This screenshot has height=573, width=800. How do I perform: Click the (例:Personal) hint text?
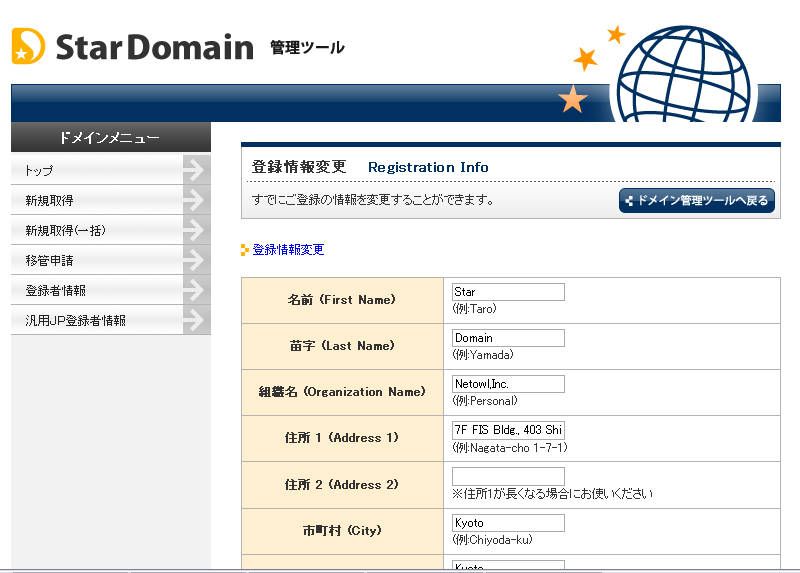pos(485,401)
